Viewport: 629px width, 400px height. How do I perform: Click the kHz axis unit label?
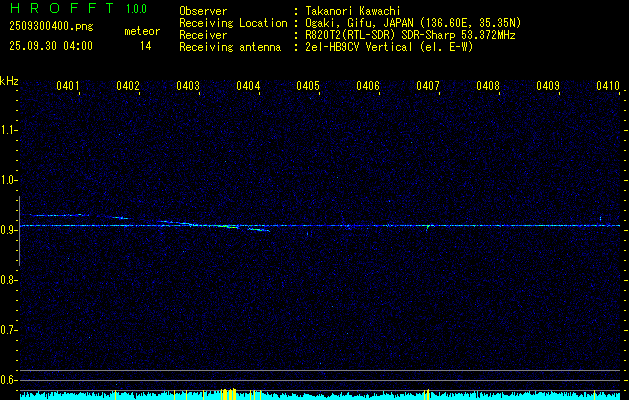click(x=9, y=80)
